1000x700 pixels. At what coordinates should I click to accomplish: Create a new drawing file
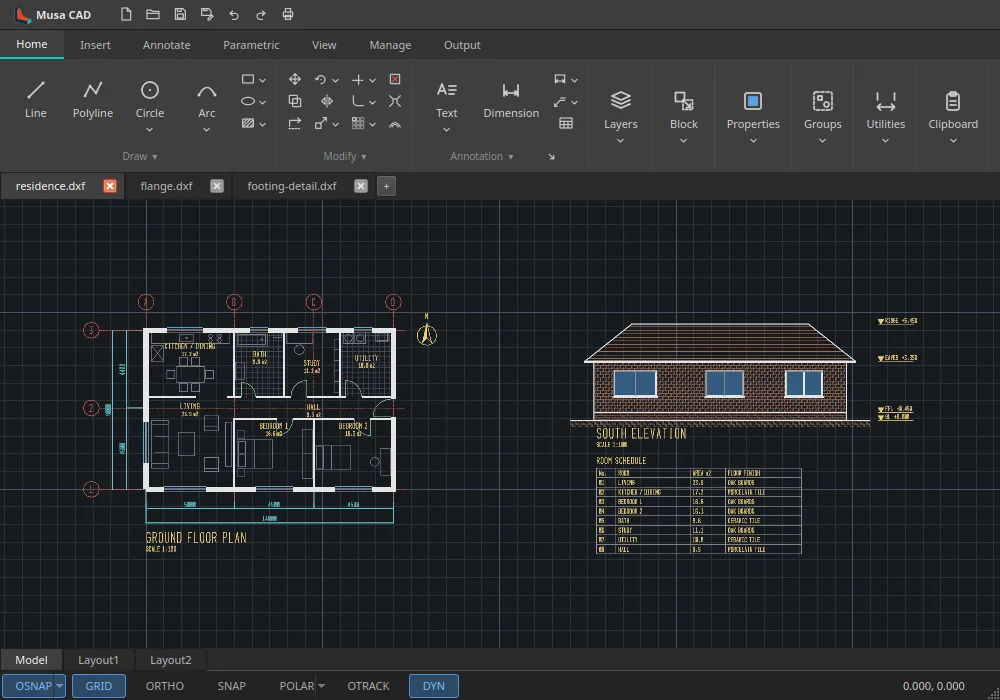coord(126,14)
